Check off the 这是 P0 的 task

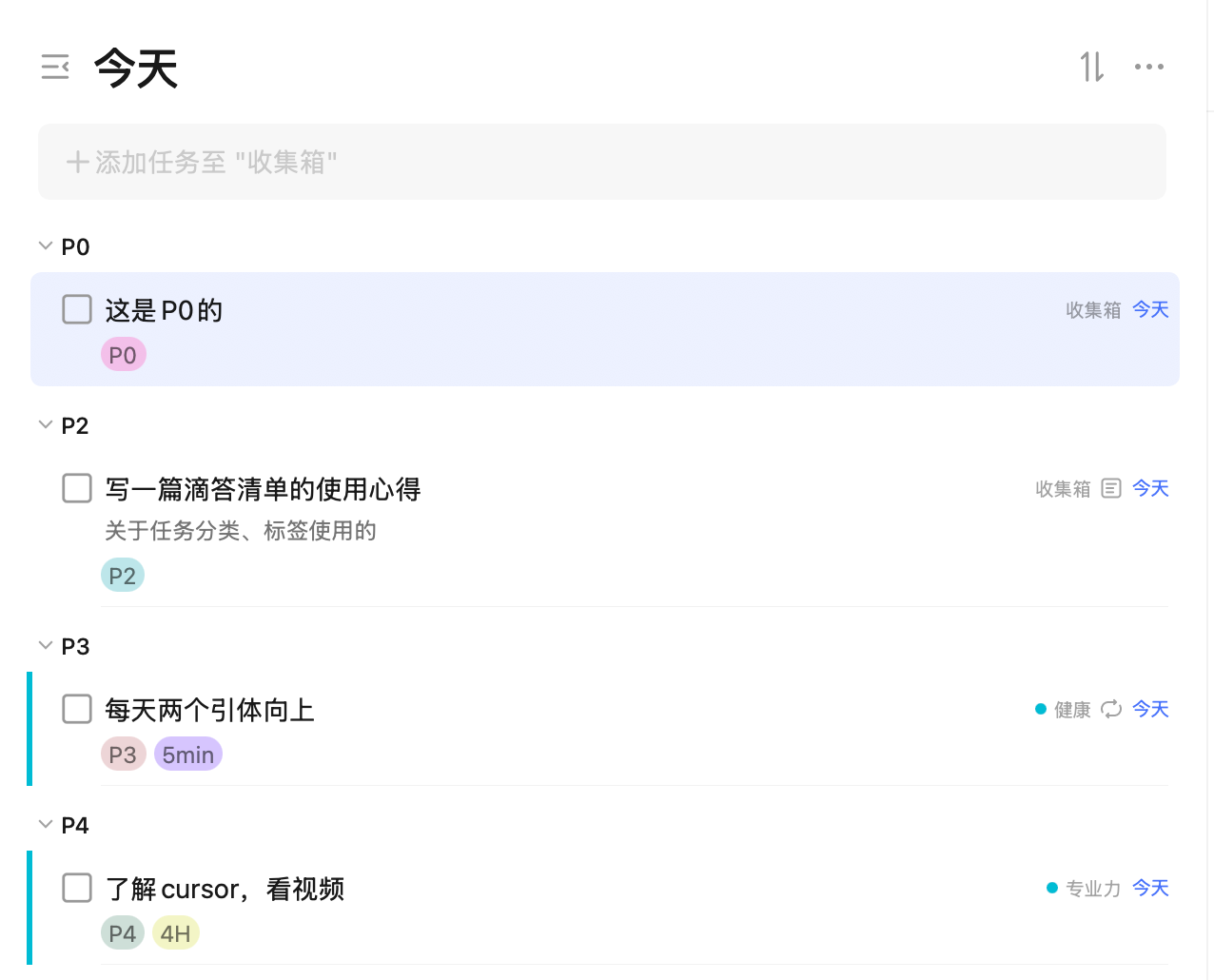pyautogui.click(x=77, y=309)
